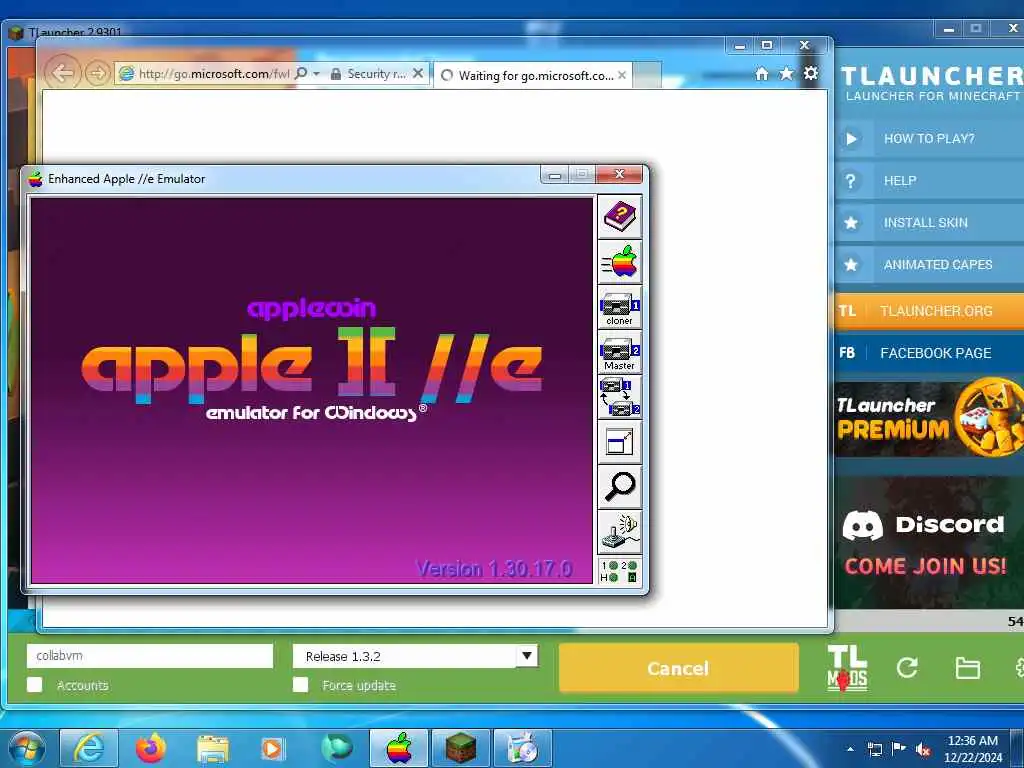Open a new blank tab in IE
Viewport: 1024px width, 768px height.
click(x=647, y=75)
